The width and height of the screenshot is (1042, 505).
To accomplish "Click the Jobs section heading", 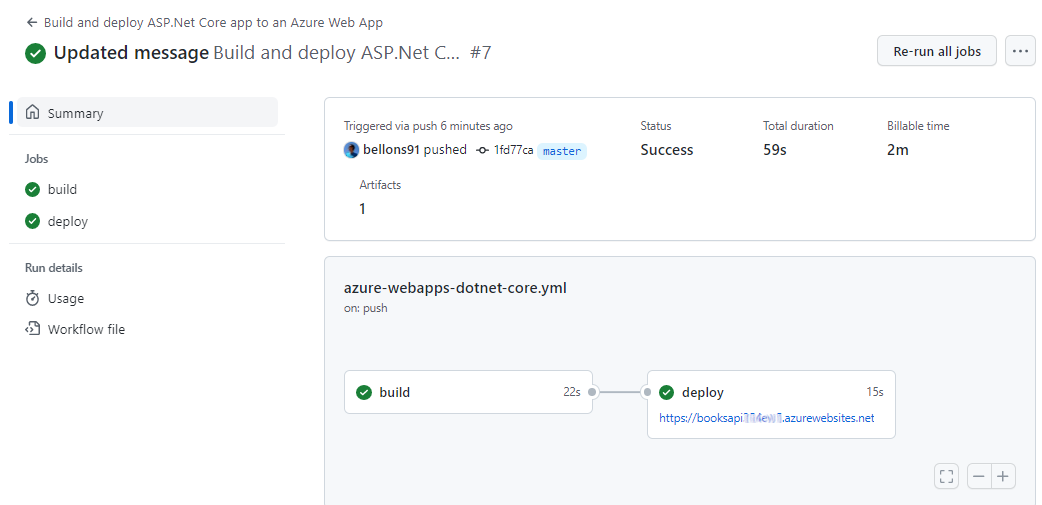I will click(37, 159).
